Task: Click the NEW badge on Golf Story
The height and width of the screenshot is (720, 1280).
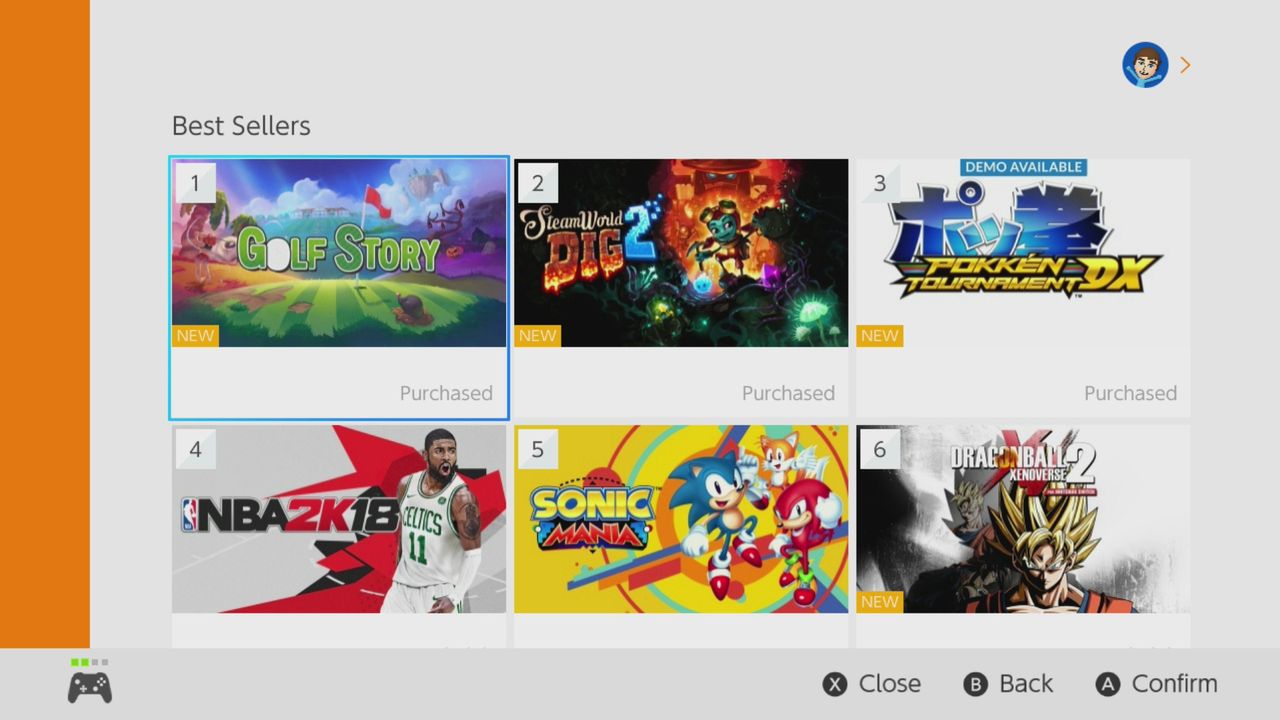Action: click(195, 336)
